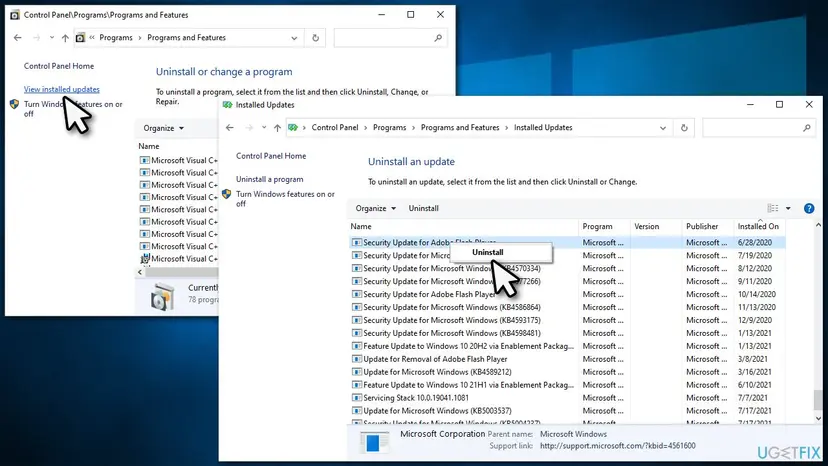Open Organize menu in Installed Updates
The image size is (828, 466).
(x=375, y=208)
